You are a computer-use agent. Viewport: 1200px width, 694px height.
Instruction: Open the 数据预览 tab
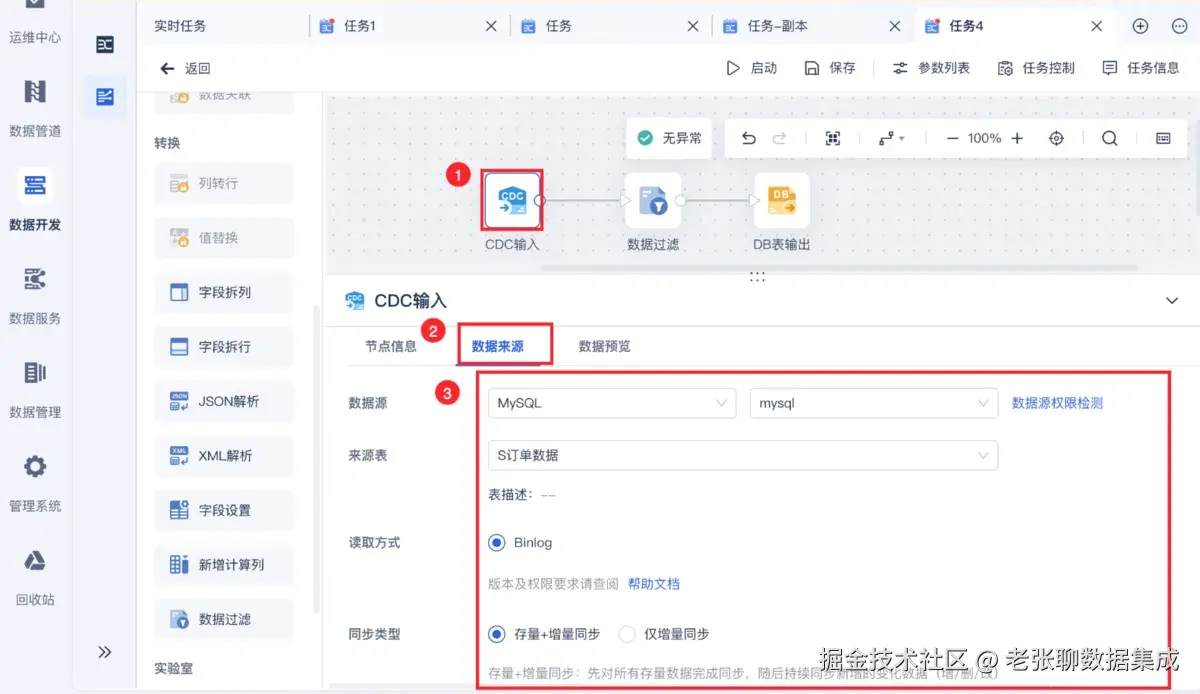pos(605,346)
